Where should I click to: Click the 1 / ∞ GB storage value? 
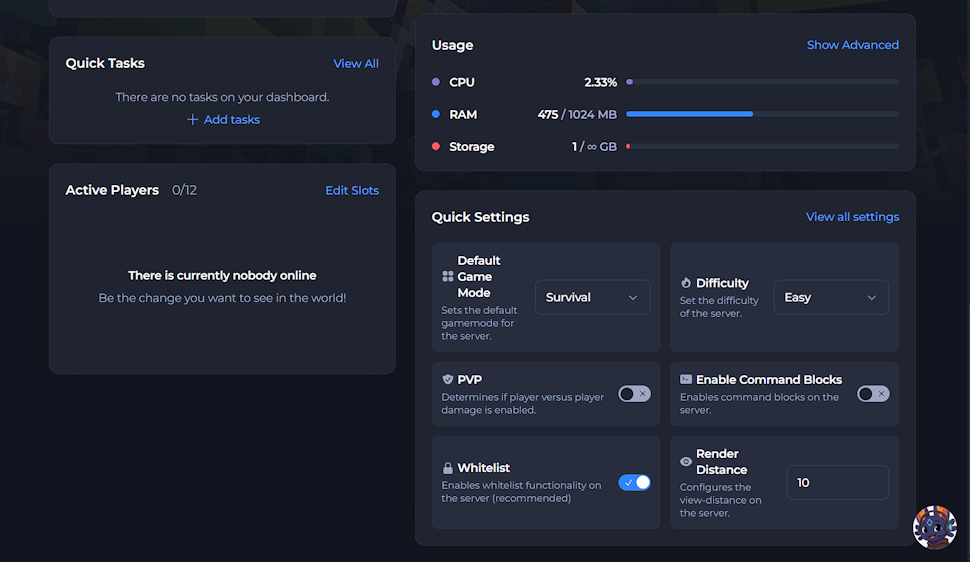pos(594,147)
